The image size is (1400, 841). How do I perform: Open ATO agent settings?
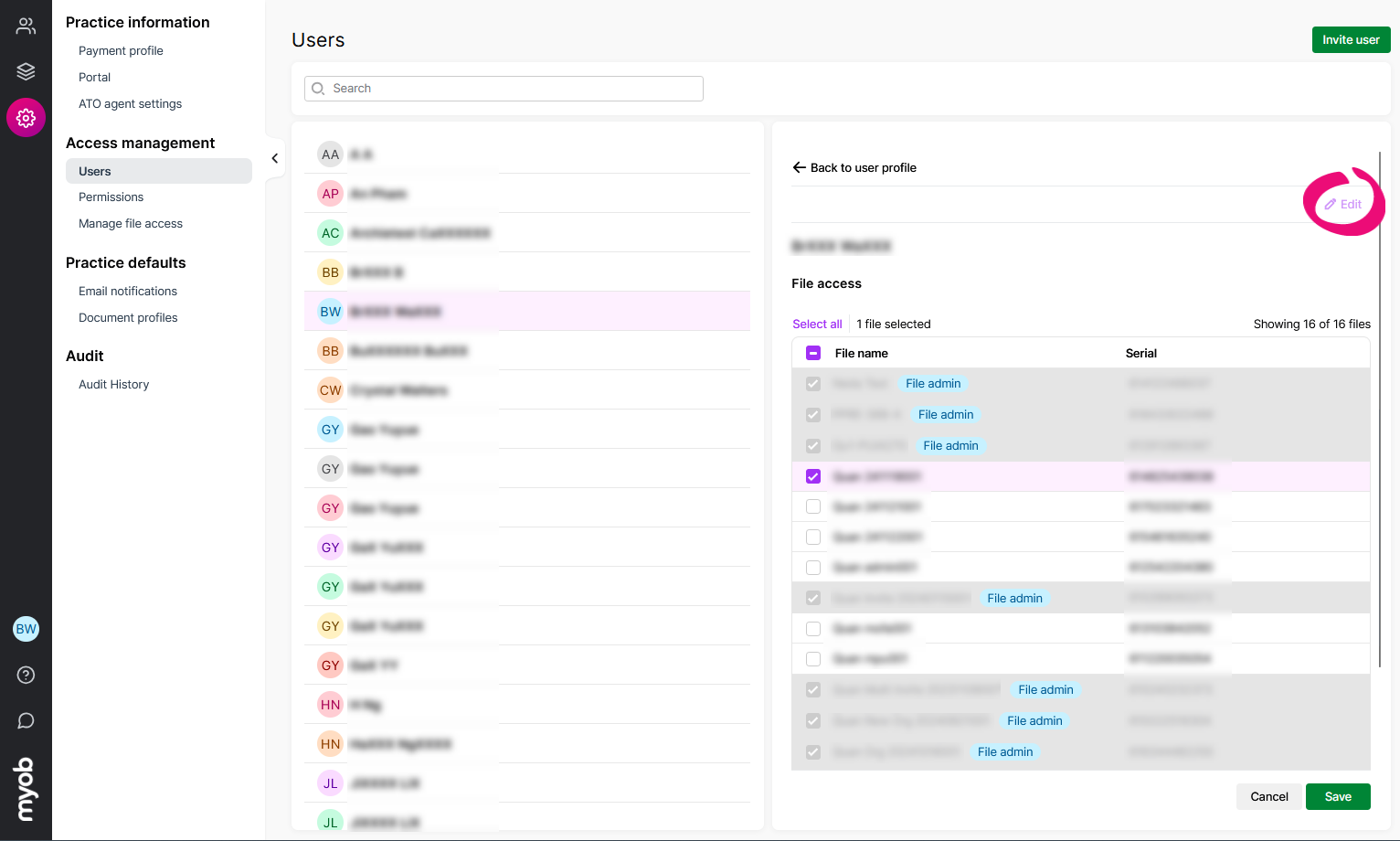130,104
